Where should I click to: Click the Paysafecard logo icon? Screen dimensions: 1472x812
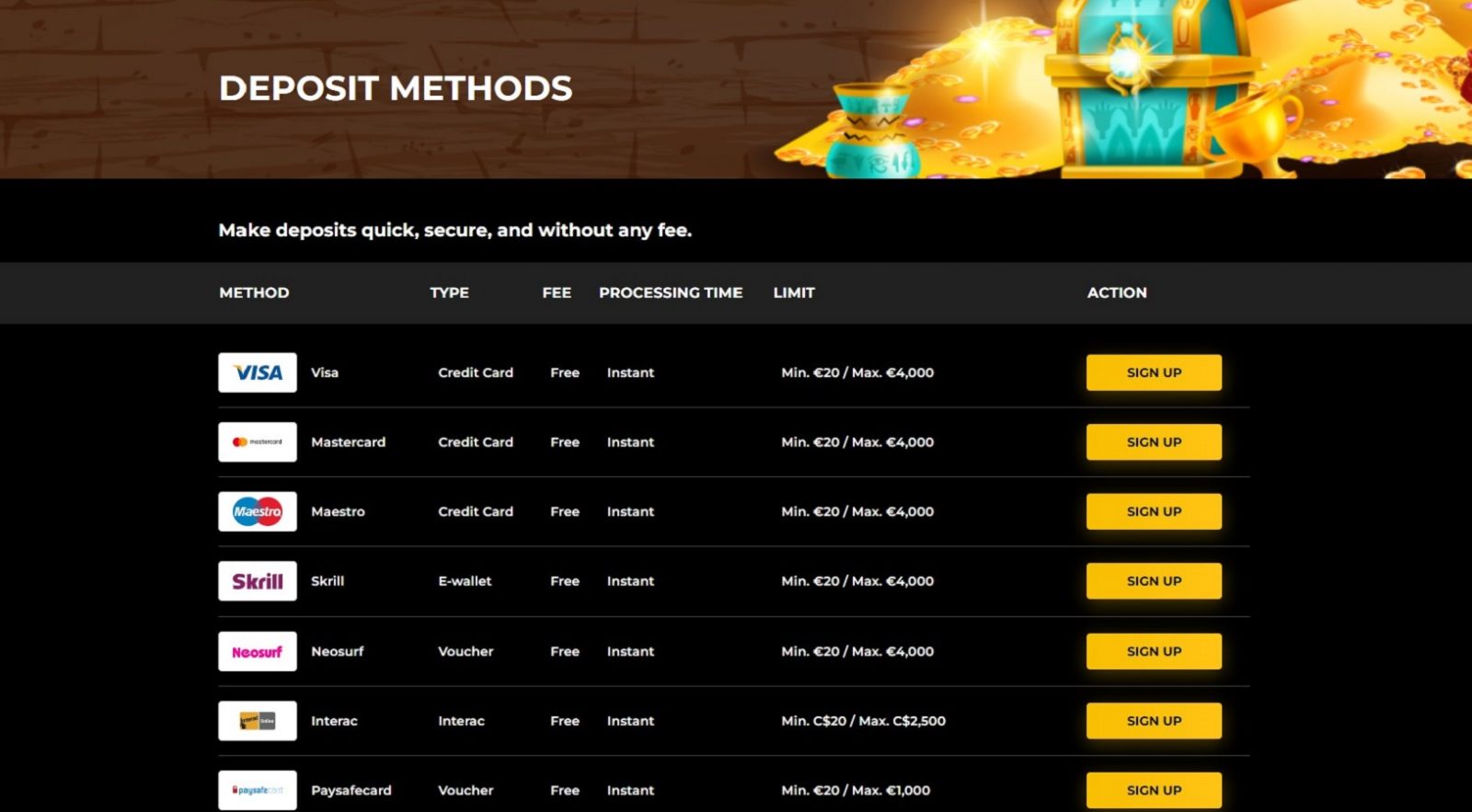coord(258,790)
